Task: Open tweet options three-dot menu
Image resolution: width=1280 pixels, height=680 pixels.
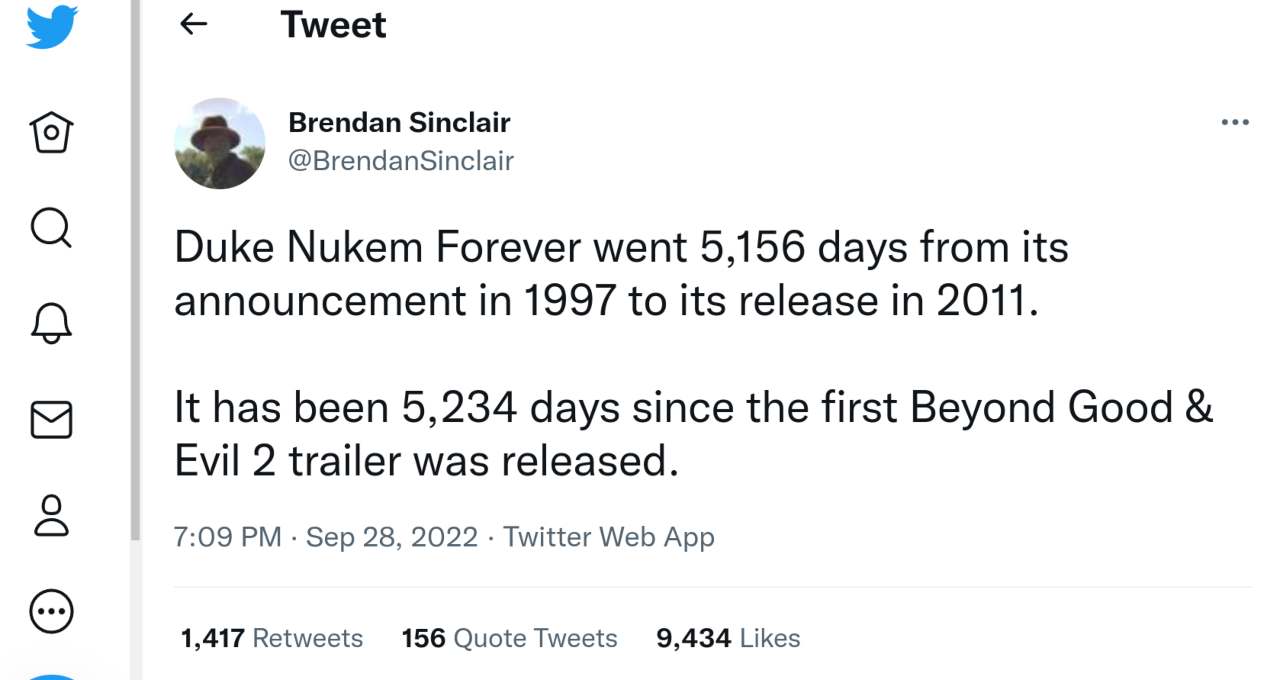Action: 1235,123
